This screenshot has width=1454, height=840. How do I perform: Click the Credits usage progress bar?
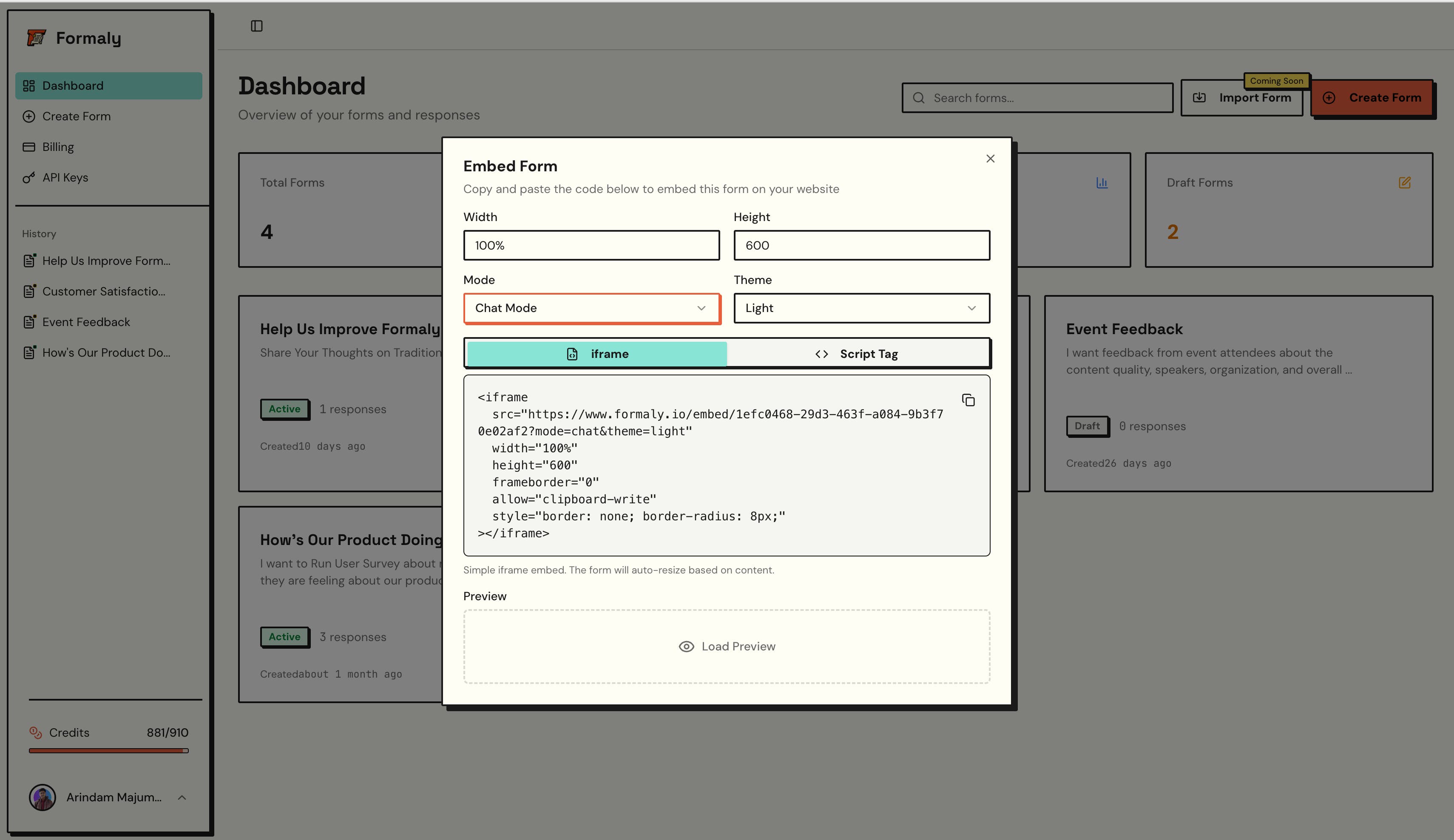click(x=108, y=751)
